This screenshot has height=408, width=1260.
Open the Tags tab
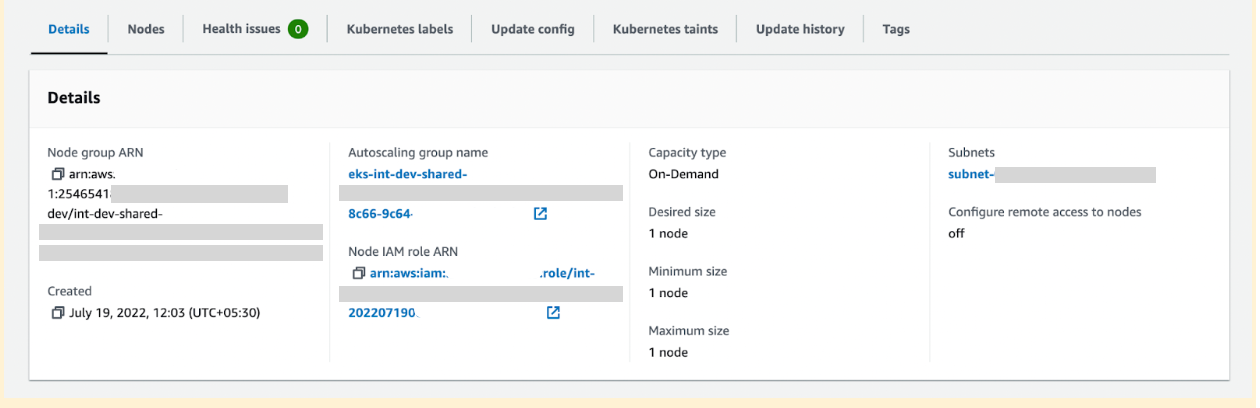895,29
